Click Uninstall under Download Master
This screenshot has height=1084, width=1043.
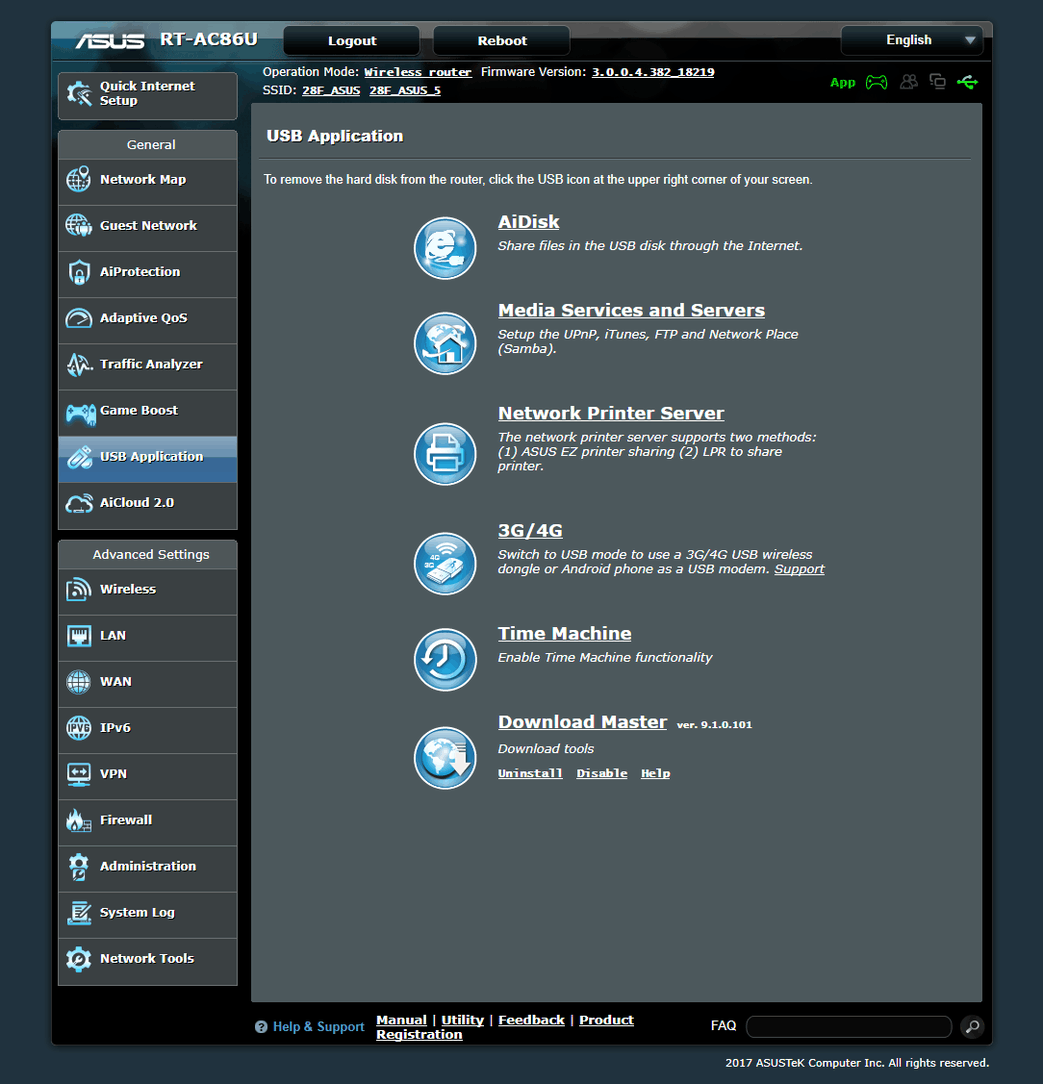pyautogui.click(x=530, y=773)
